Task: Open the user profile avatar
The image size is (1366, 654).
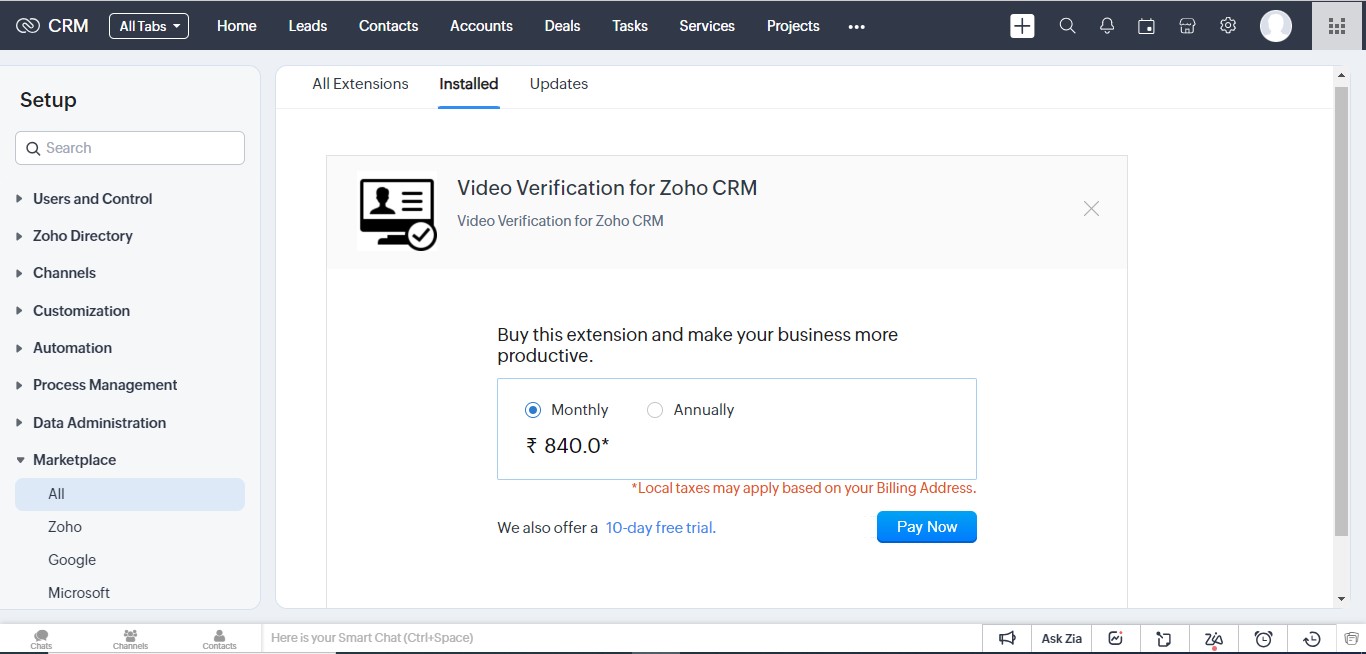Action: coord(1276,26)
